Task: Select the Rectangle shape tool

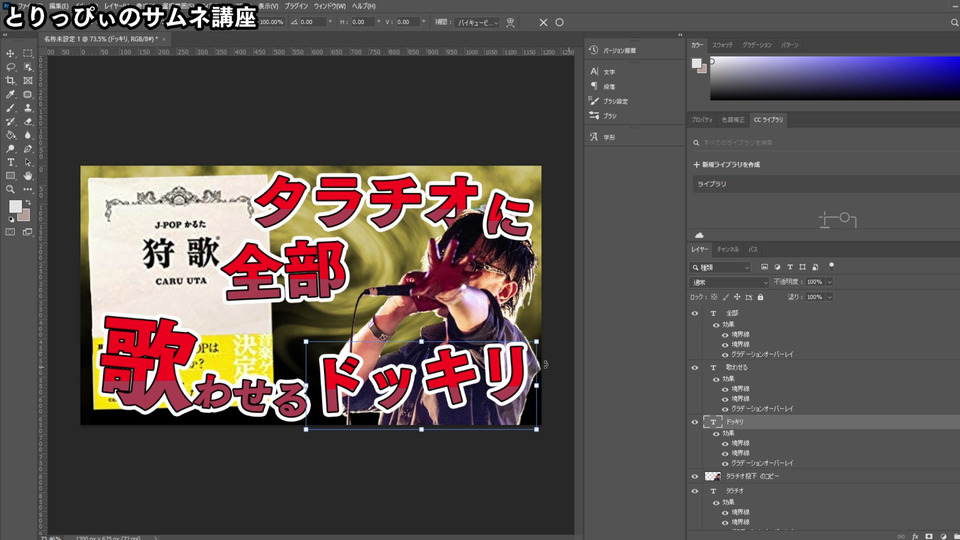Action: click(x=10, y=176)
